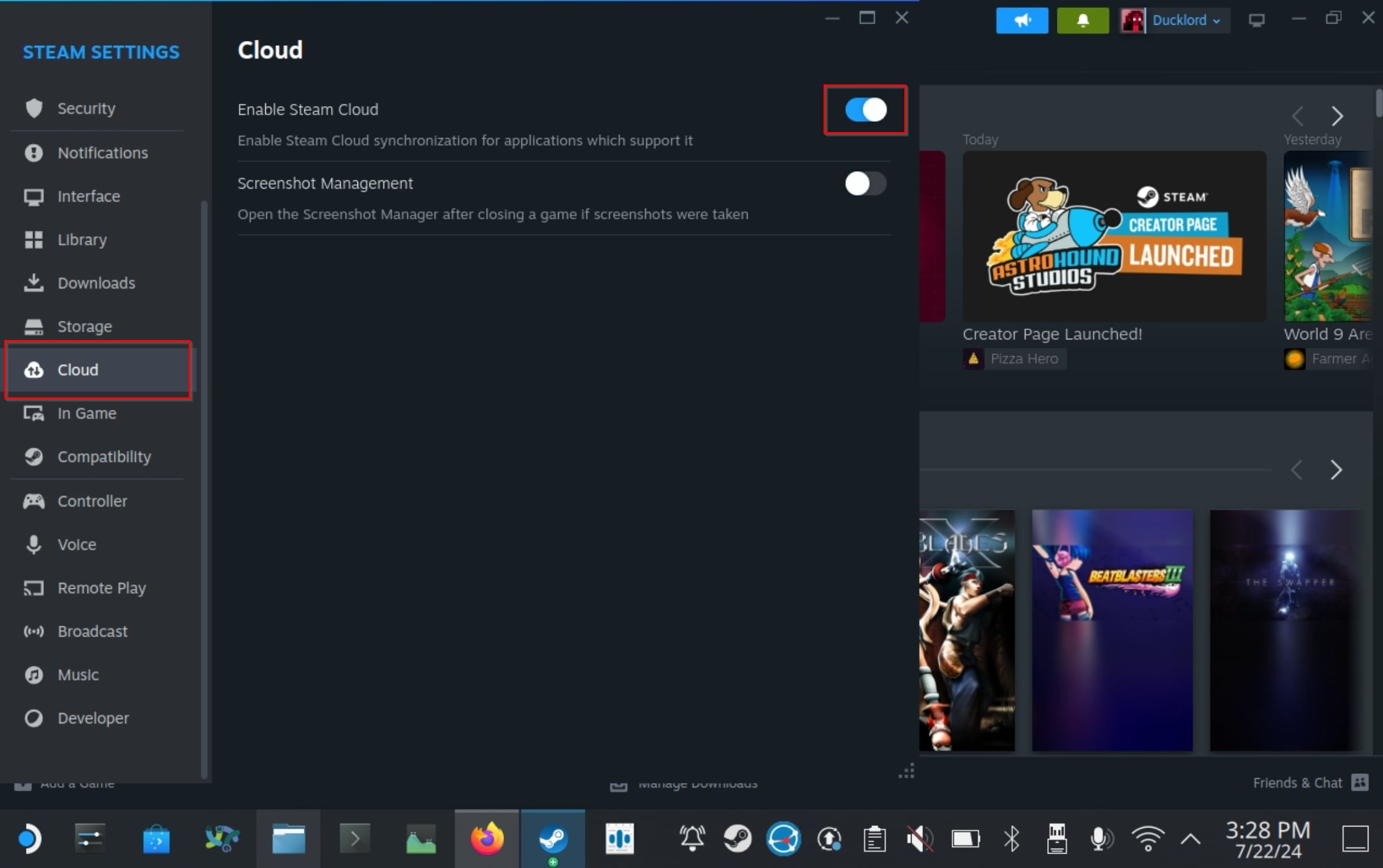Advance game shelf with lower right arrow
The height and width of the screenshot is (868, 1383).
coord(1336,470)
